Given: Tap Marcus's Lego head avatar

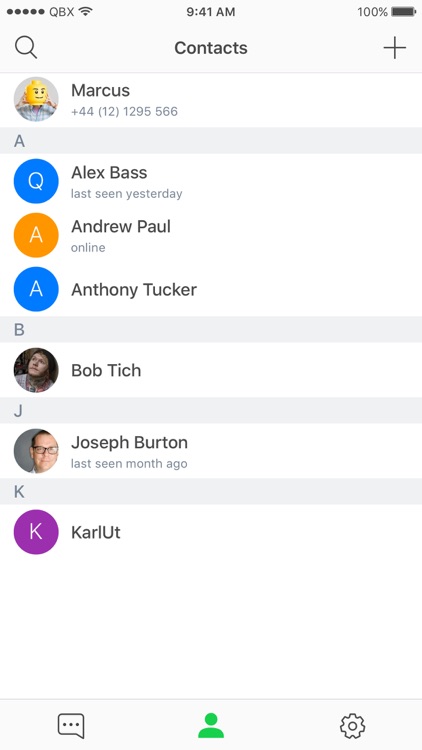Looking at the screenshot, I should click(36, 99).
